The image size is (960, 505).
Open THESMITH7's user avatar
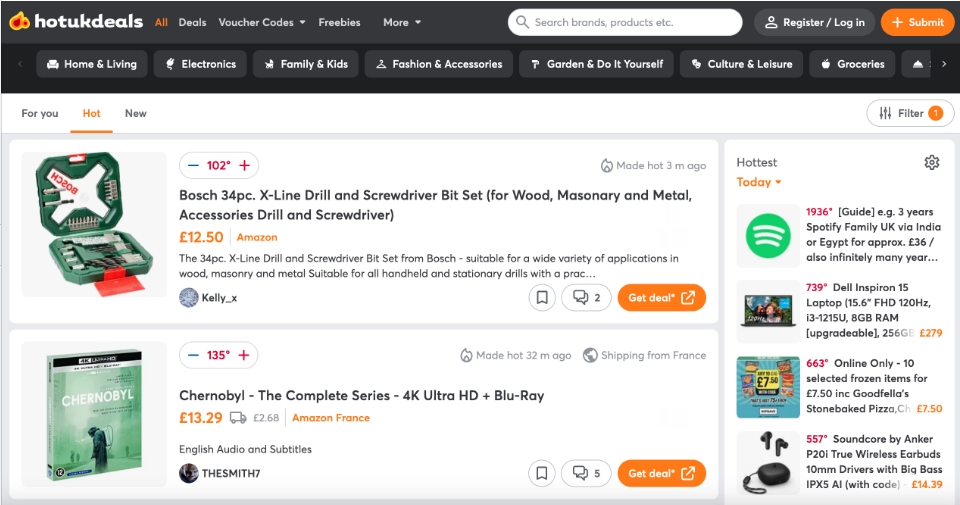[x=189, y=473]
